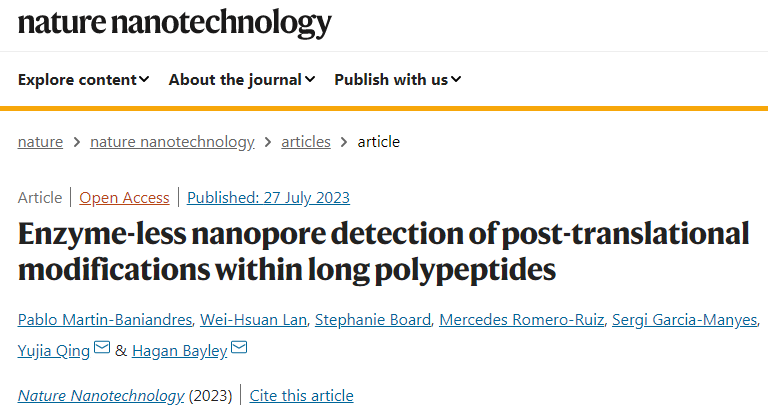
Task: Click Cite this article
Action: coord(301,396)
